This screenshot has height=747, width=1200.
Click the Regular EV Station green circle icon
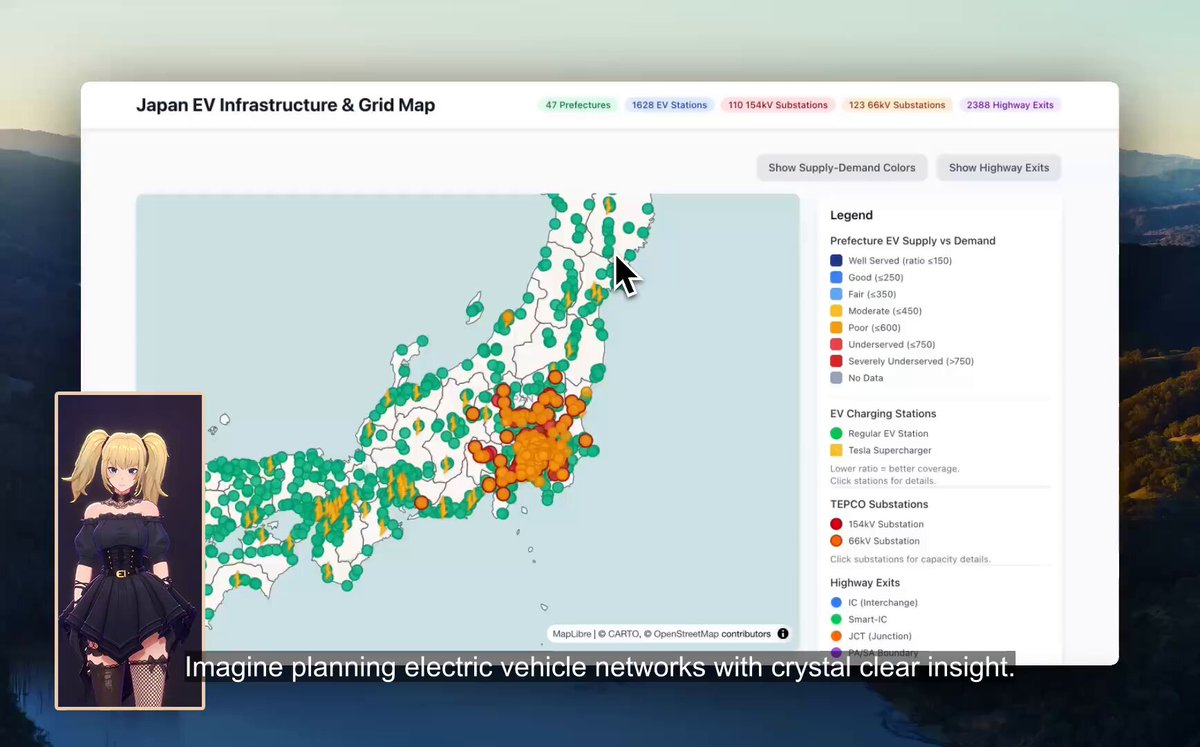[836, 434]
